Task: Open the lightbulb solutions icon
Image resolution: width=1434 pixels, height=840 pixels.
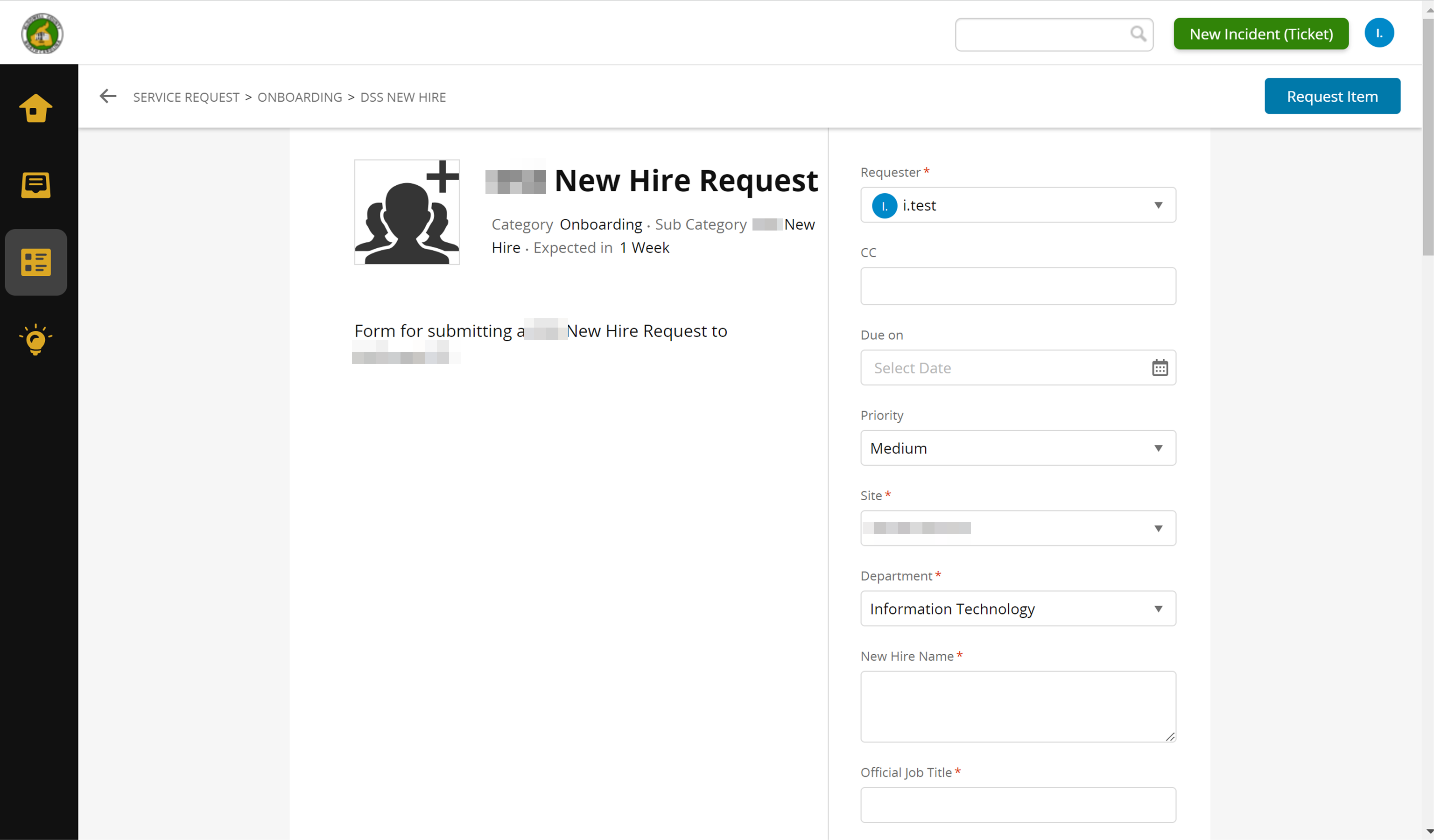Action: 35,340
